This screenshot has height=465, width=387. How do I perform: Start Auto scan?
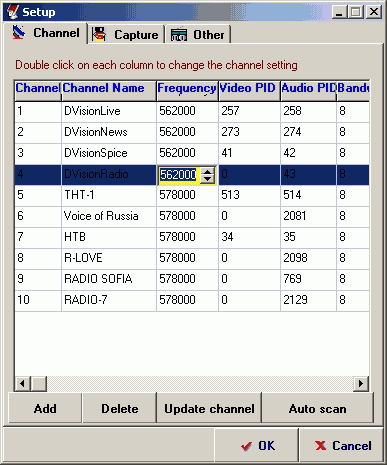(x=317, y=408)
